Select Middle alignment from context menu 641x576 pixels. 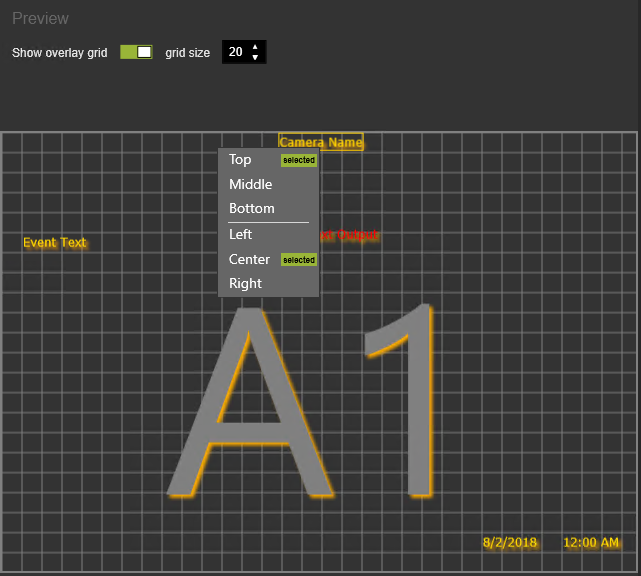[250, 184]
